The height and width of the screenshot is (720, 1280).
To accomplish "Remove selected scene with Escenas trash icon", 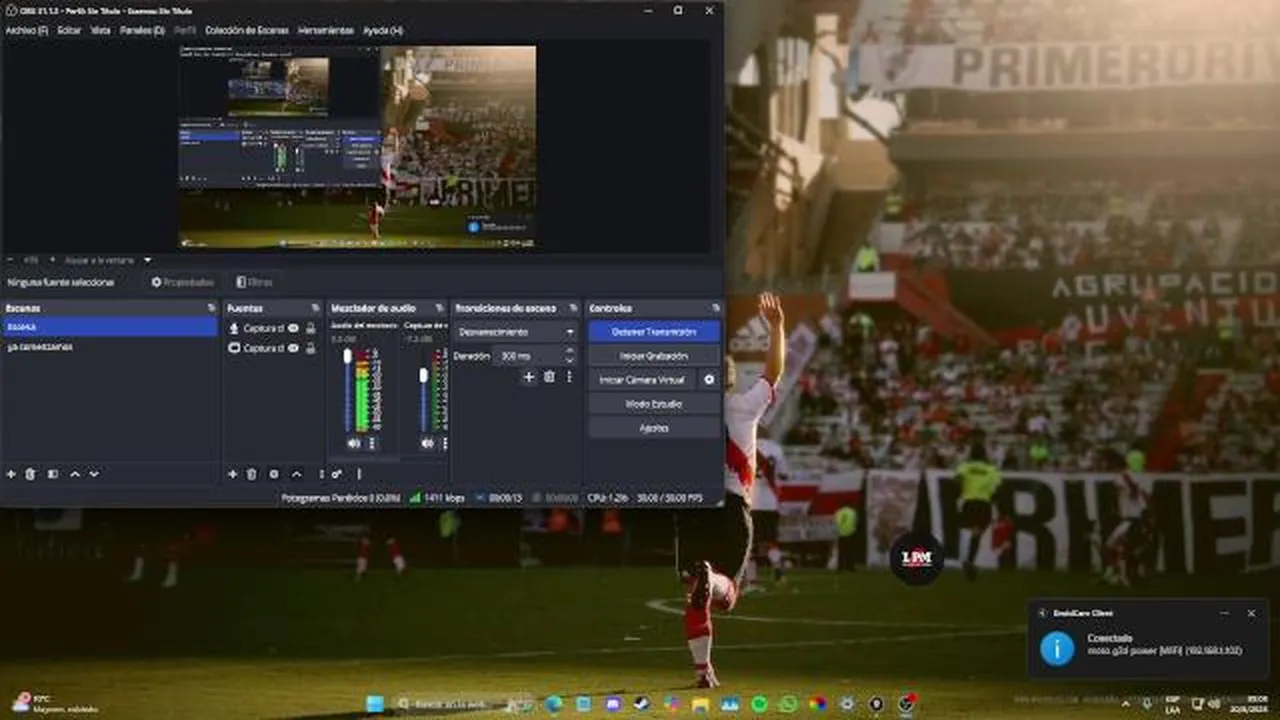I will pos(30,474).
